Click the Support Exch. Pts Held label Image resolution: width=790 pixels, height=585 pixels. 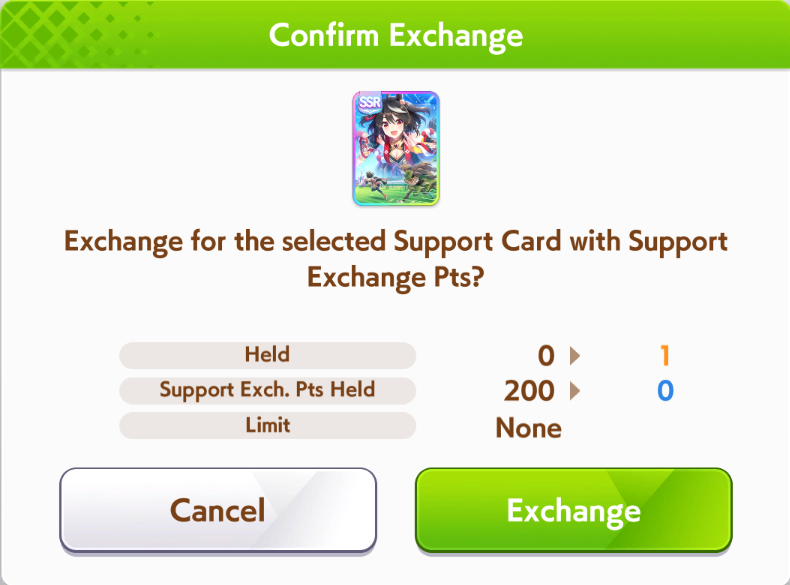coord(268,390)
